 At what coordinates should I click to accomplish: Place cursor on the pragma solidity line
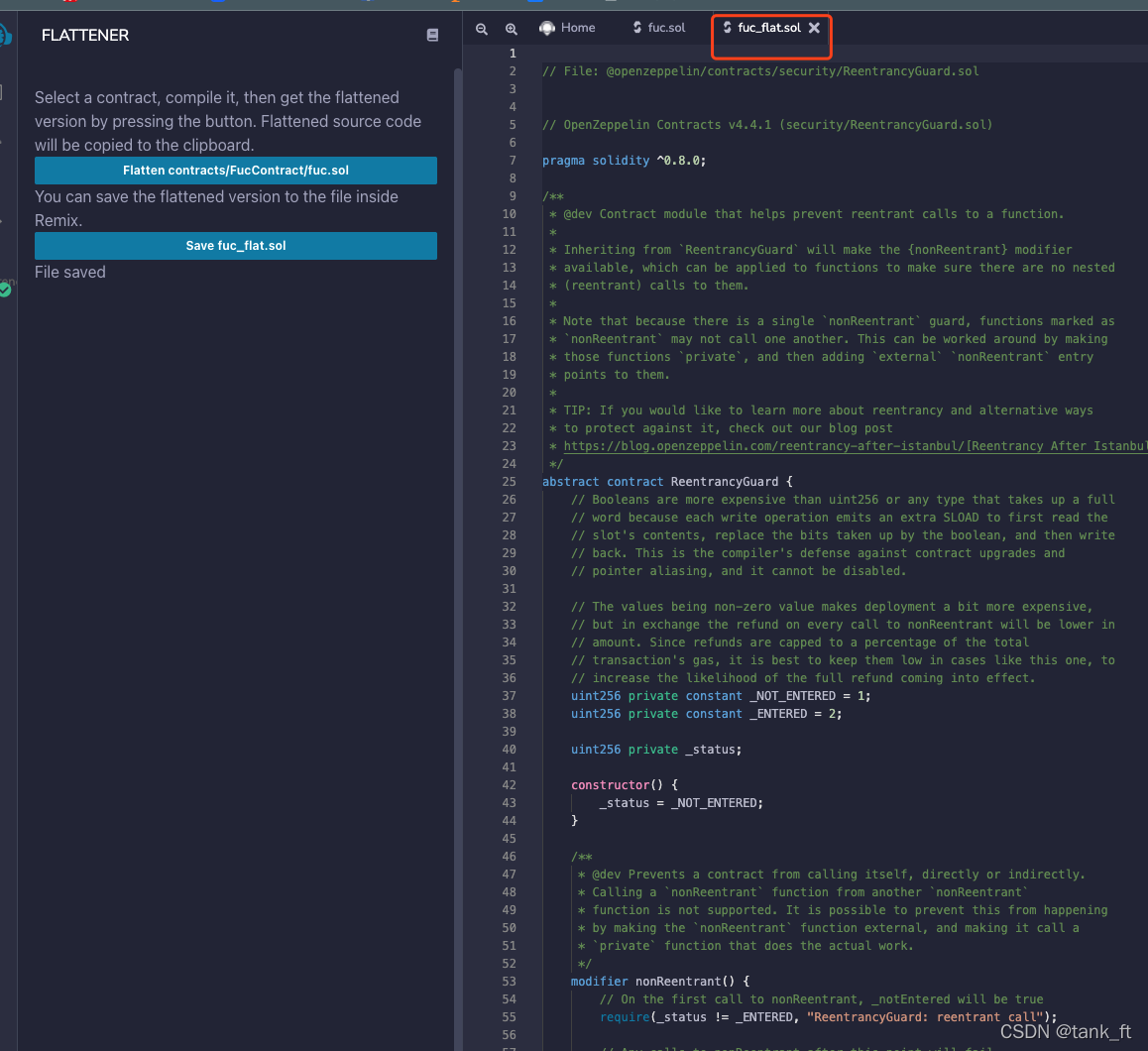(624, 161)
